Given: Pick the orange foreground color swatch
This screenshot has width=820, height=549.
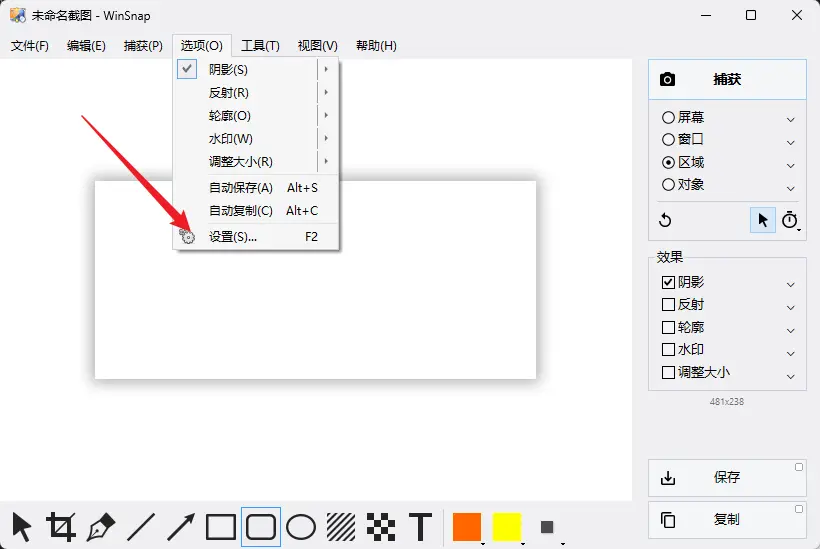Looking at the screenshot, I should coord(467,527).
